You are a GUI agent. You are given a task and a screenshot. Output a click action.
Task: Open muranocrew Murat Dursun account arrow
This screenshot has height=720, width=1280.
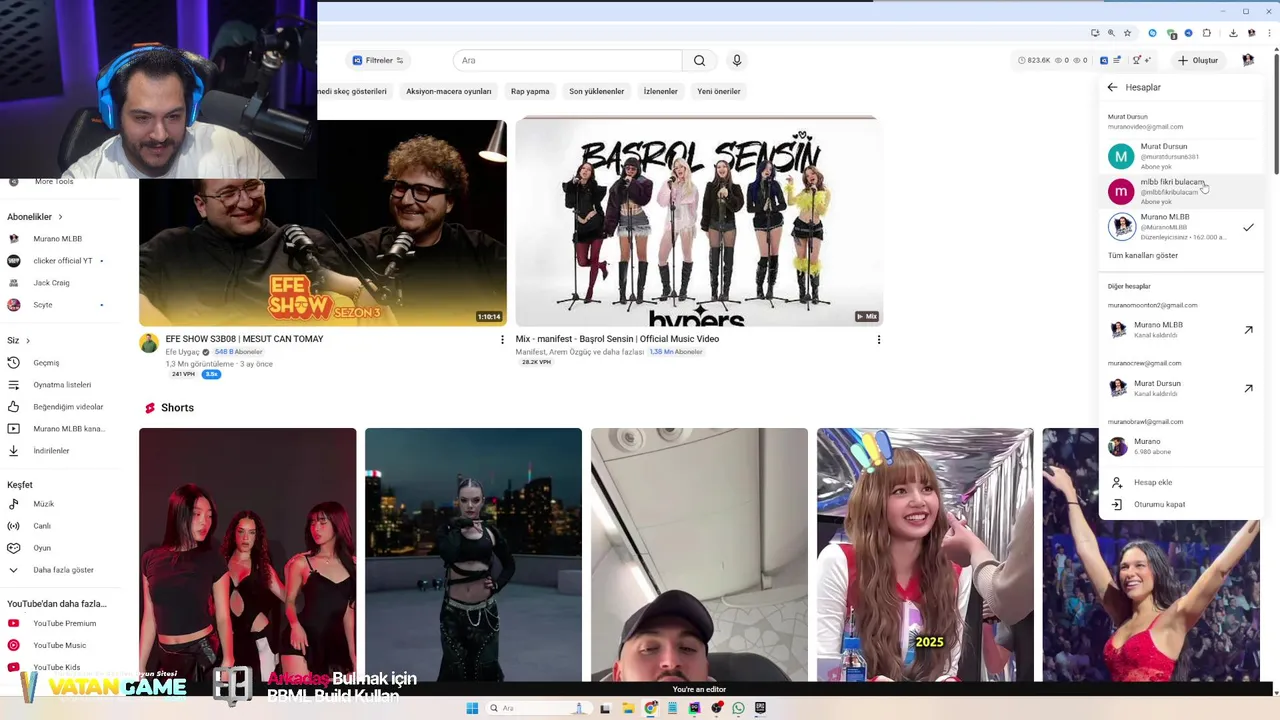pos(1248,388)
